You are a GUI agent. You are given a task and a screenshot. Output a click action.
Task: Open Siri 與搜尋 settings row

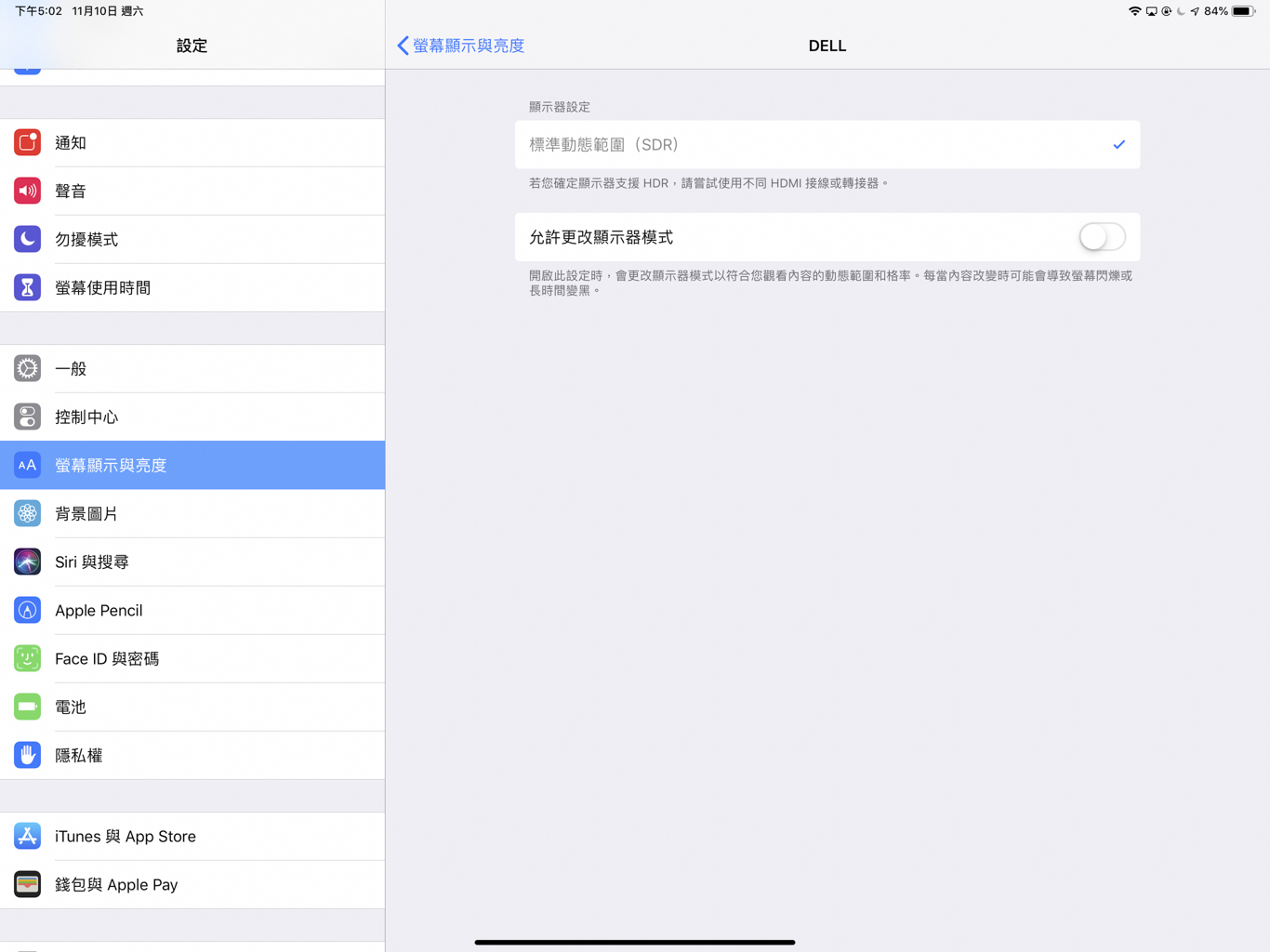(192, 562)
